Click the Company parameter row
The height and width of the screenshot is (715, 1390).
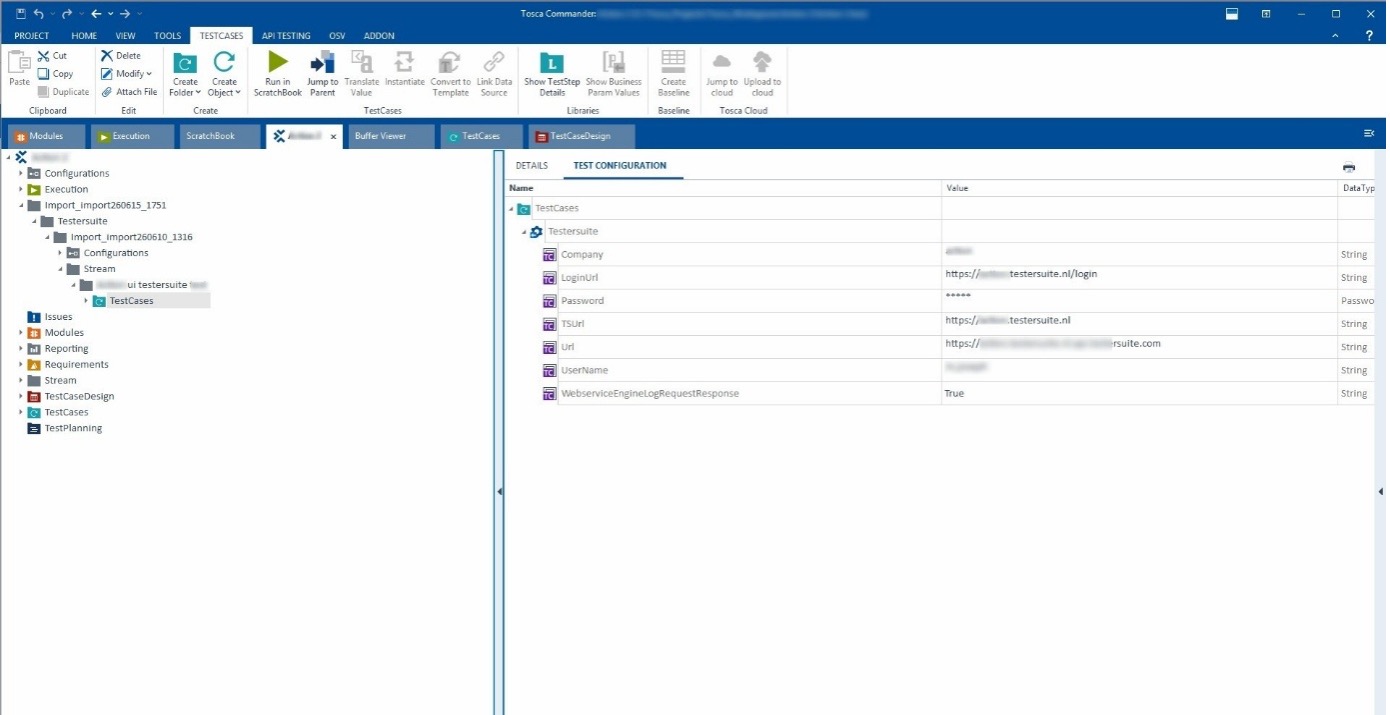940,255
